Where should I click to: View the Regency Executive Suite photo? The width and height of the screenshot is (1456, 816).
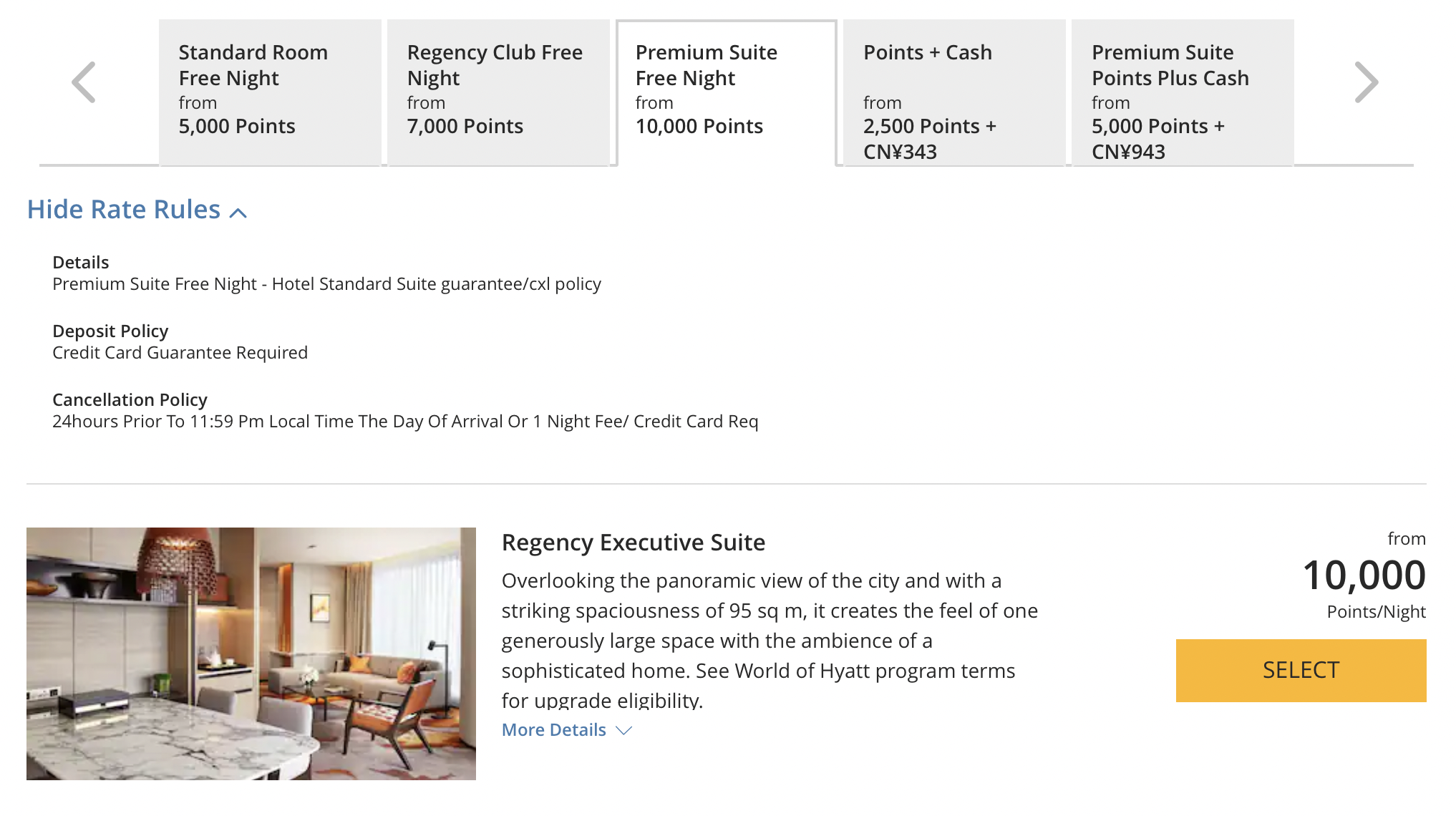(x=251, y=654)
